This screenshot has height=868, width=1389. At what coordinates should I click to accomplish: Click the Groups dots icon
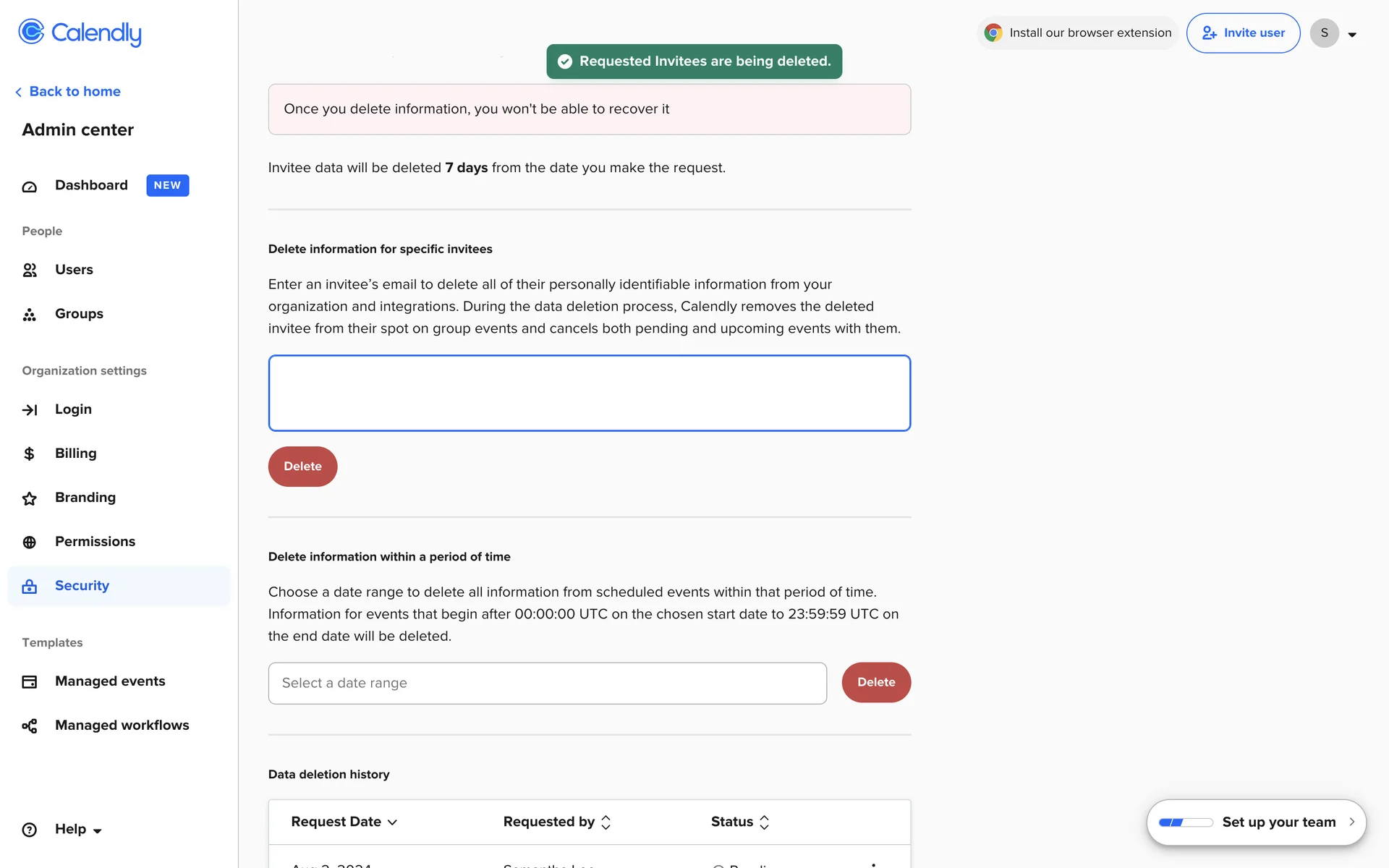(30, 315)
